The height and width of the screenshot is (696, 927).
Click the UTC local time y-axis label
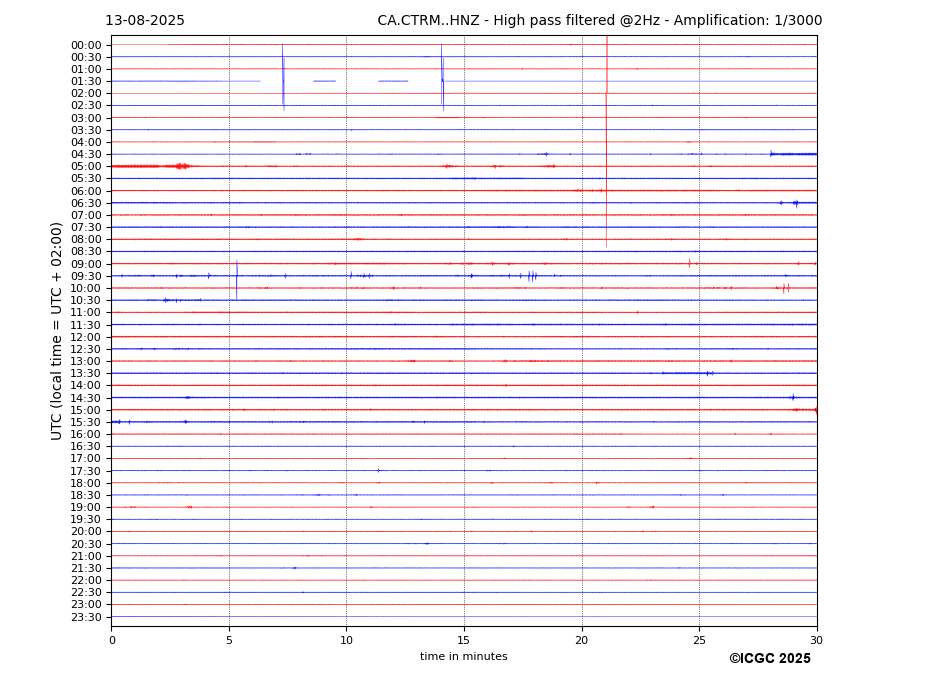(56, 331)
